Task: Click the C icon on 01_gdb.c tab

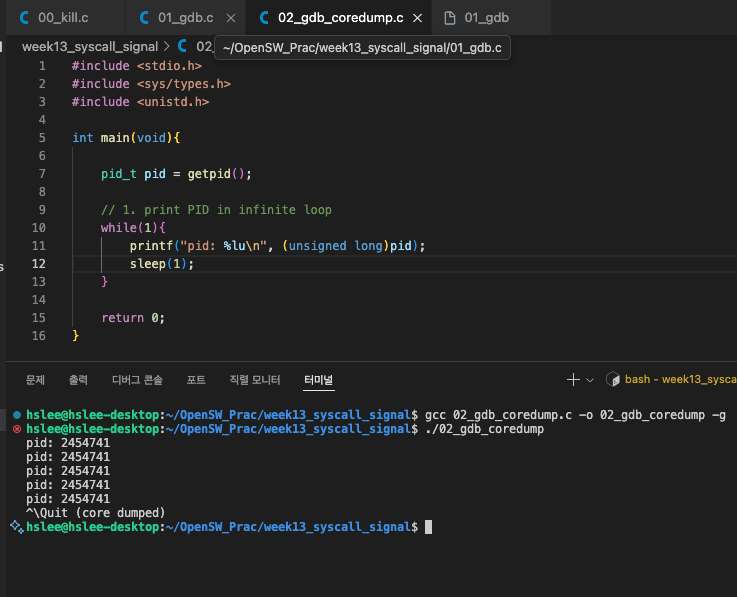Action: [144, 18]
